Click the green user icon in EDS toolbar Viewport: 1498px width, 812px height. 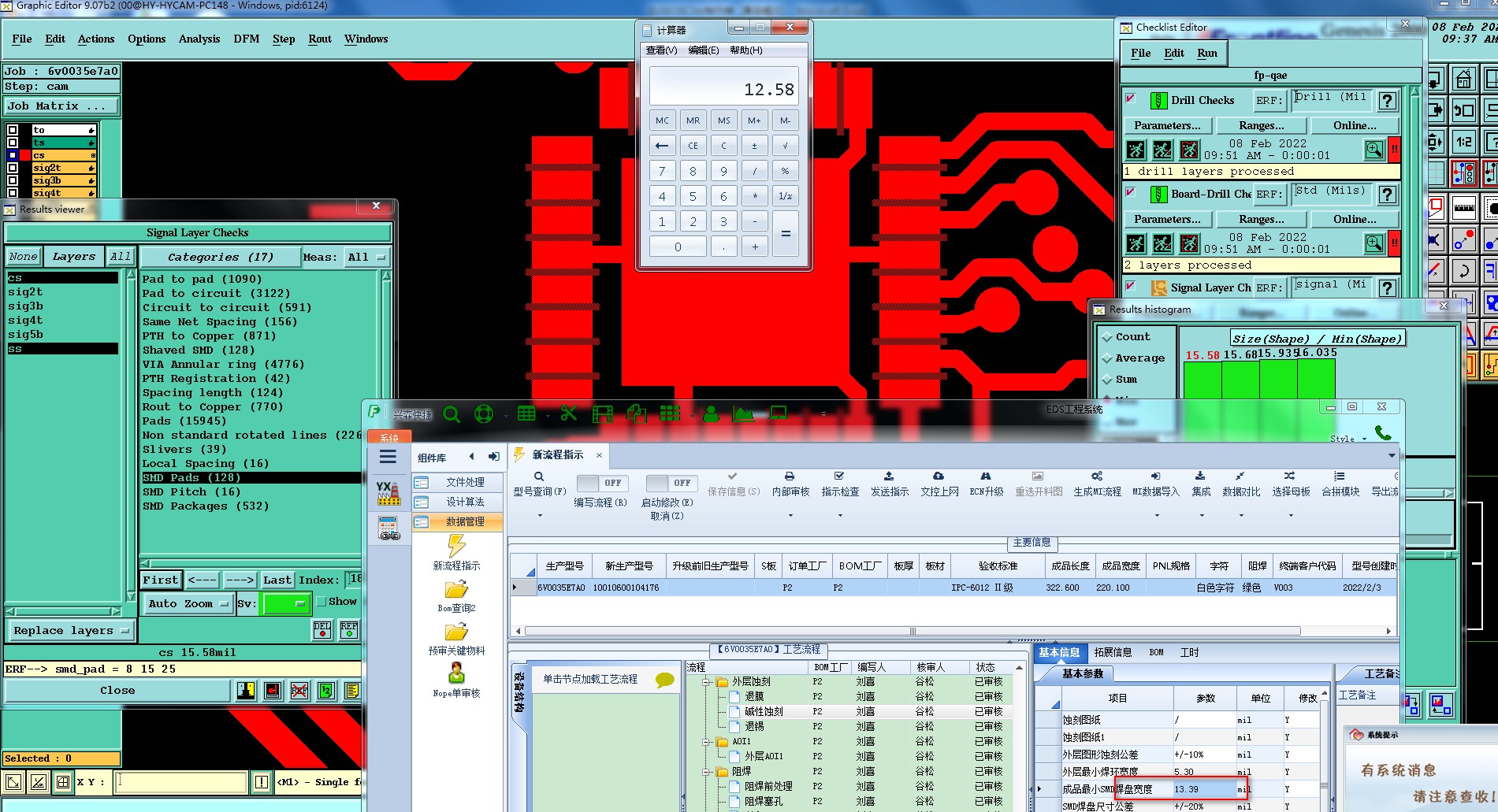click(x=711, y=413)
